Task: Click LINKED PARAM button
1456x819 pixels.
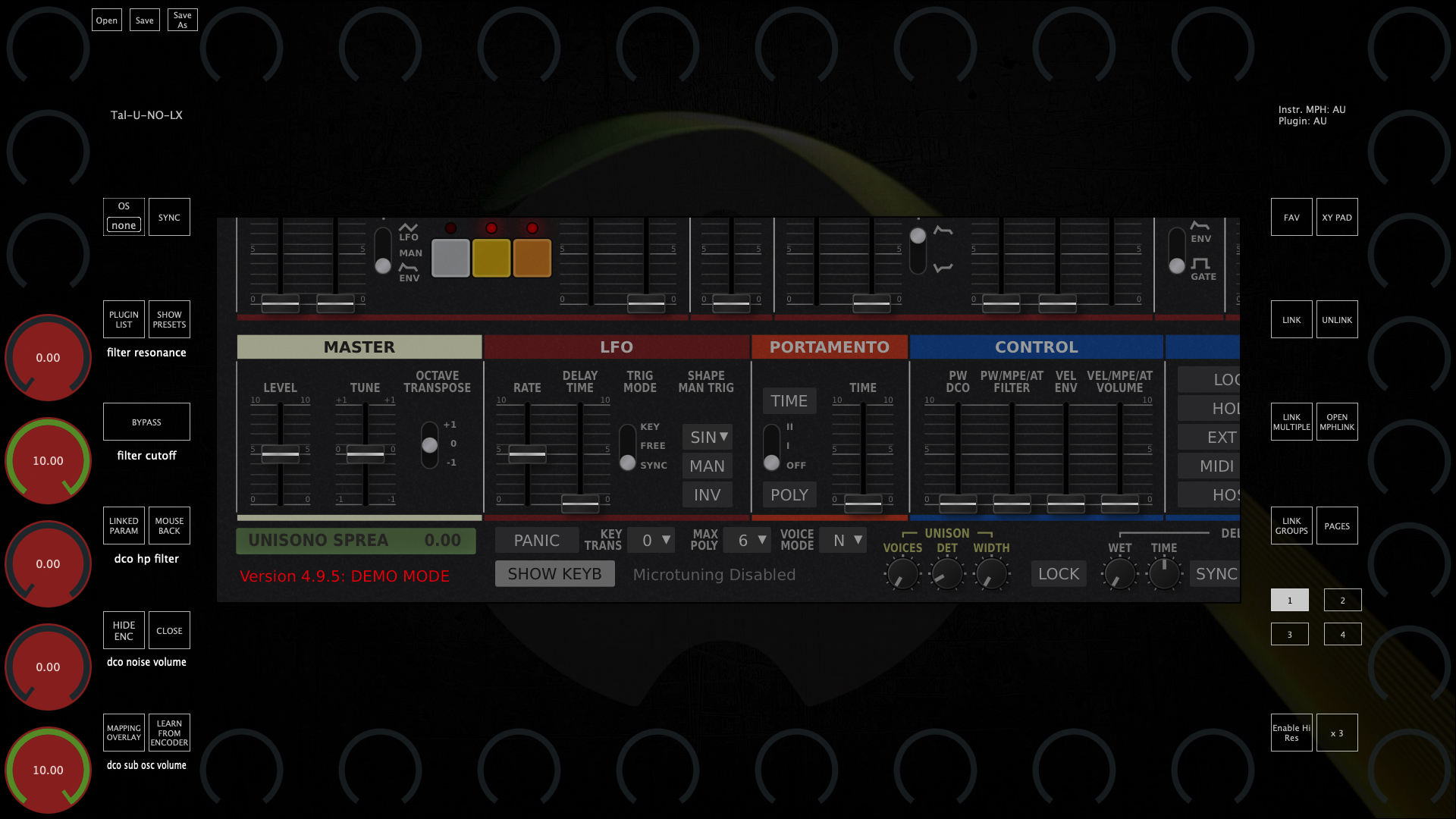Action: (x=124, y=526)
